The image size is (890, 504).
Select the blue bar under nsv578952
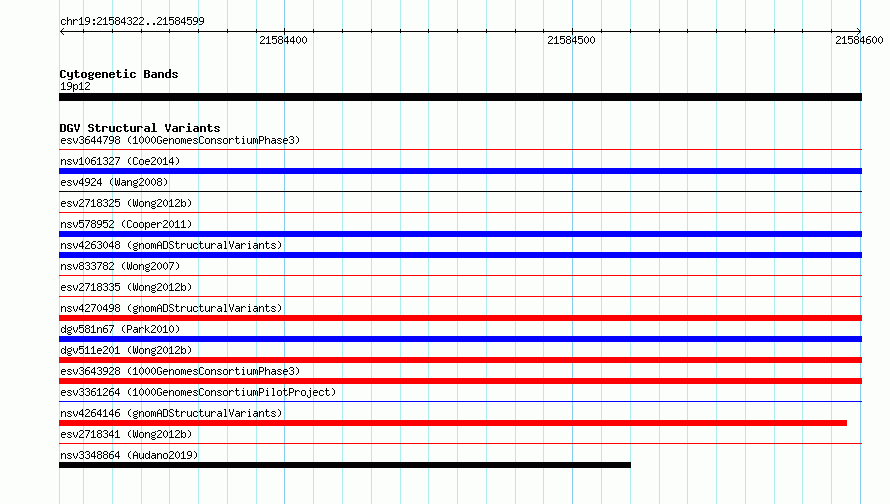[460, 234]
